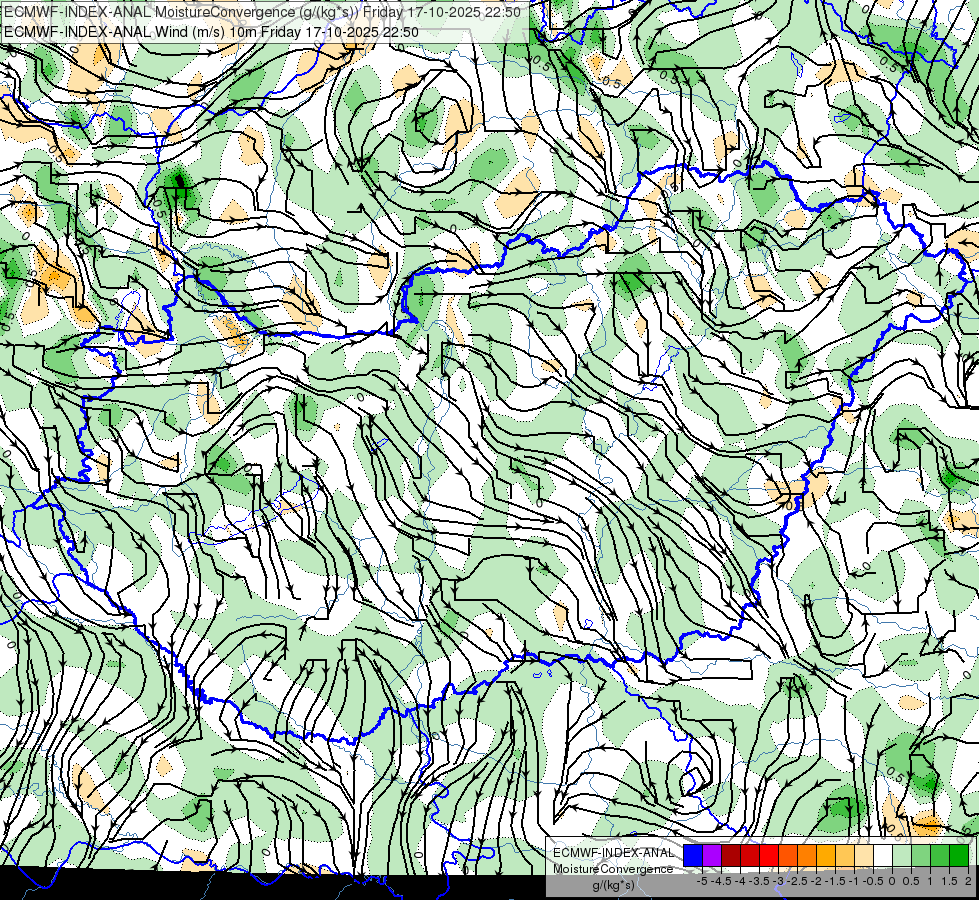
Task: Select the light orange swatch between -1.5 and -1
Action: click(845, 855)
